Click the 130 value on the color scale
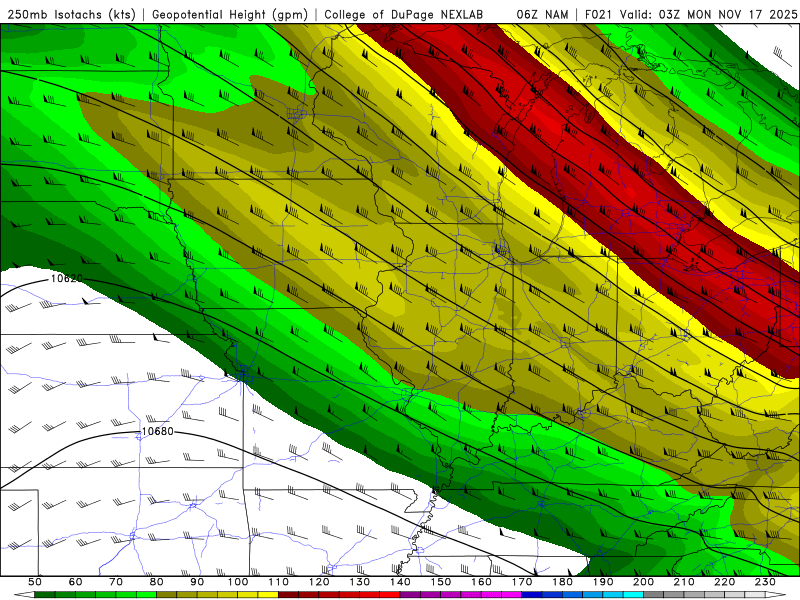Viewport: 800px width, 600px height. pyautogui.click(x=360, y=582)
